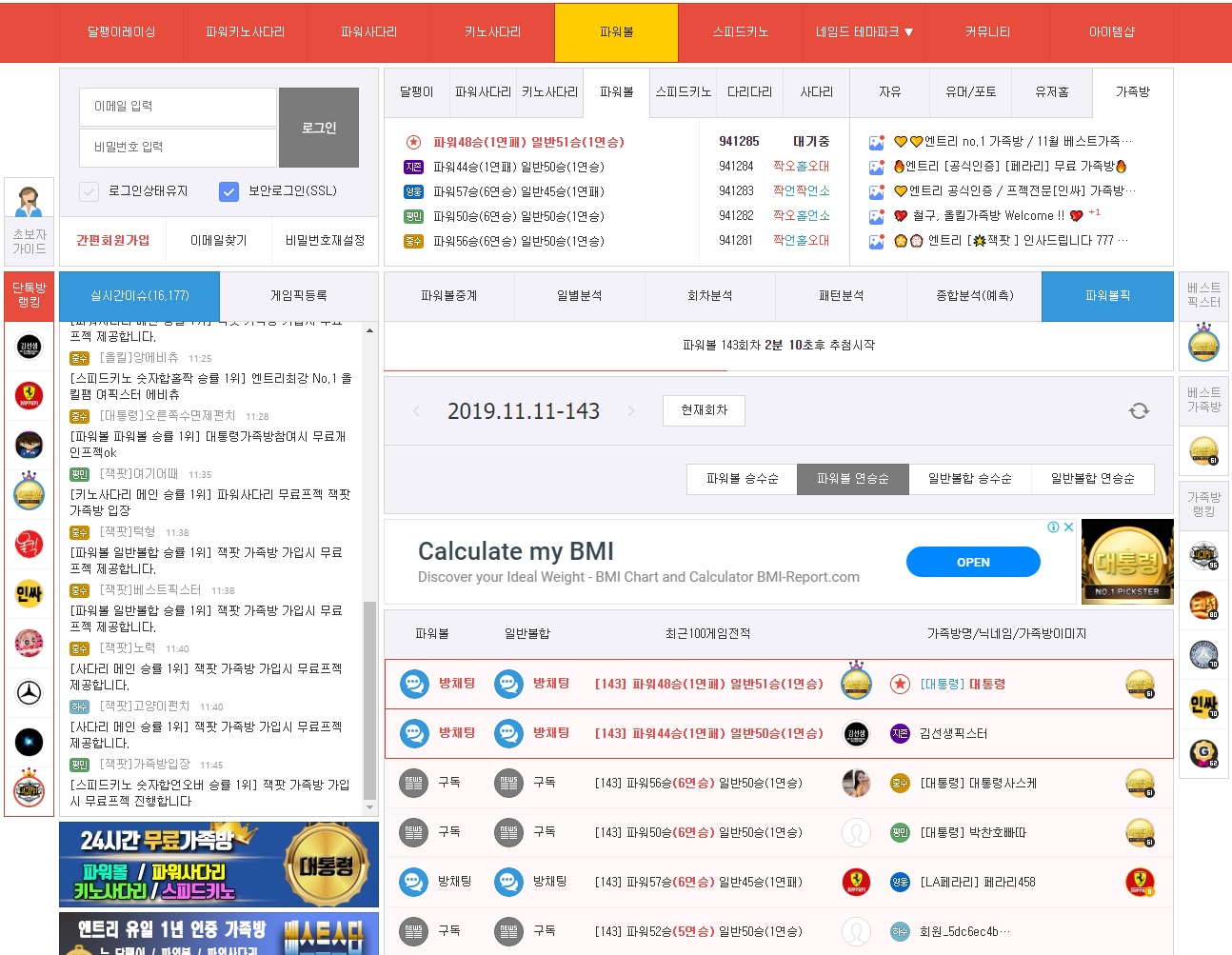Disable the 보안로그인(SSL) checkbox
The height and width of the screenshot is (955, 1232).
click(229, 191)
